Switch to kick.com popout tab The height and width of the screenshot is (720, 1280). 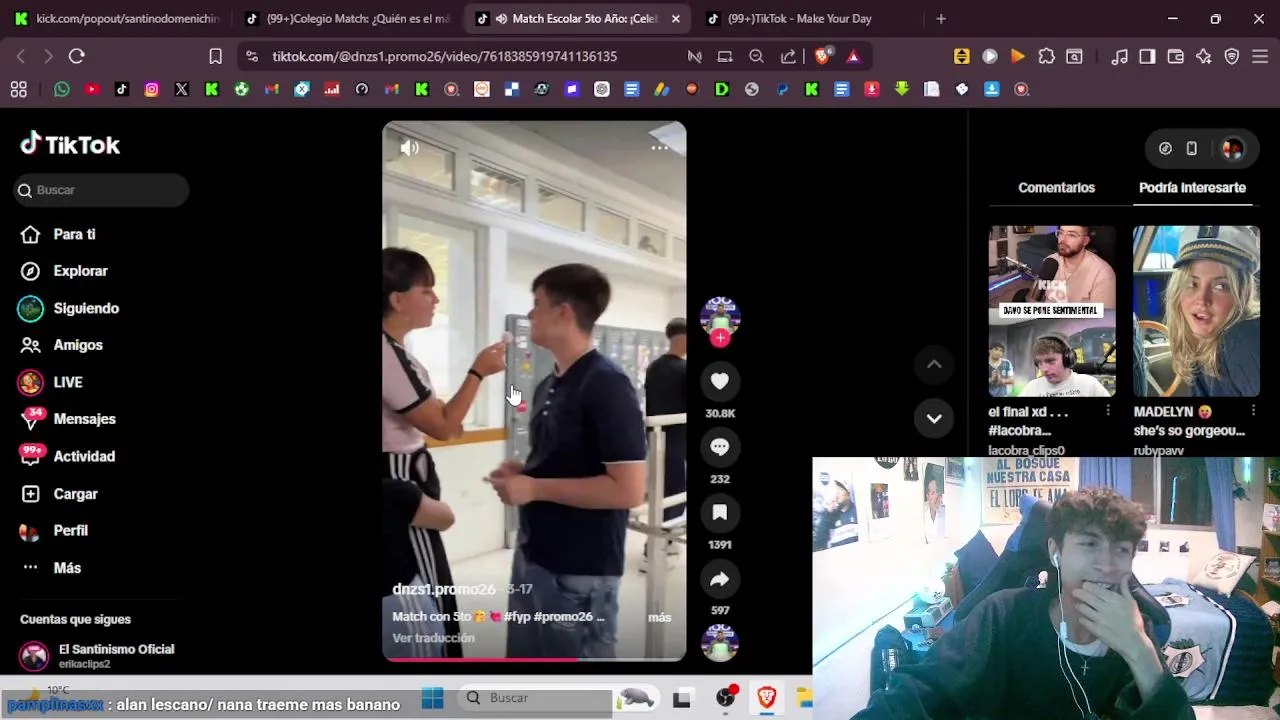point(118,18)
